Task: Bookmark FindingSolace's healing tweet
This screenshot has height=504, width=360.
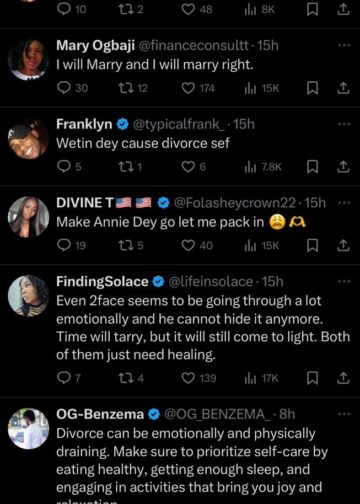Action: point(312,378)
